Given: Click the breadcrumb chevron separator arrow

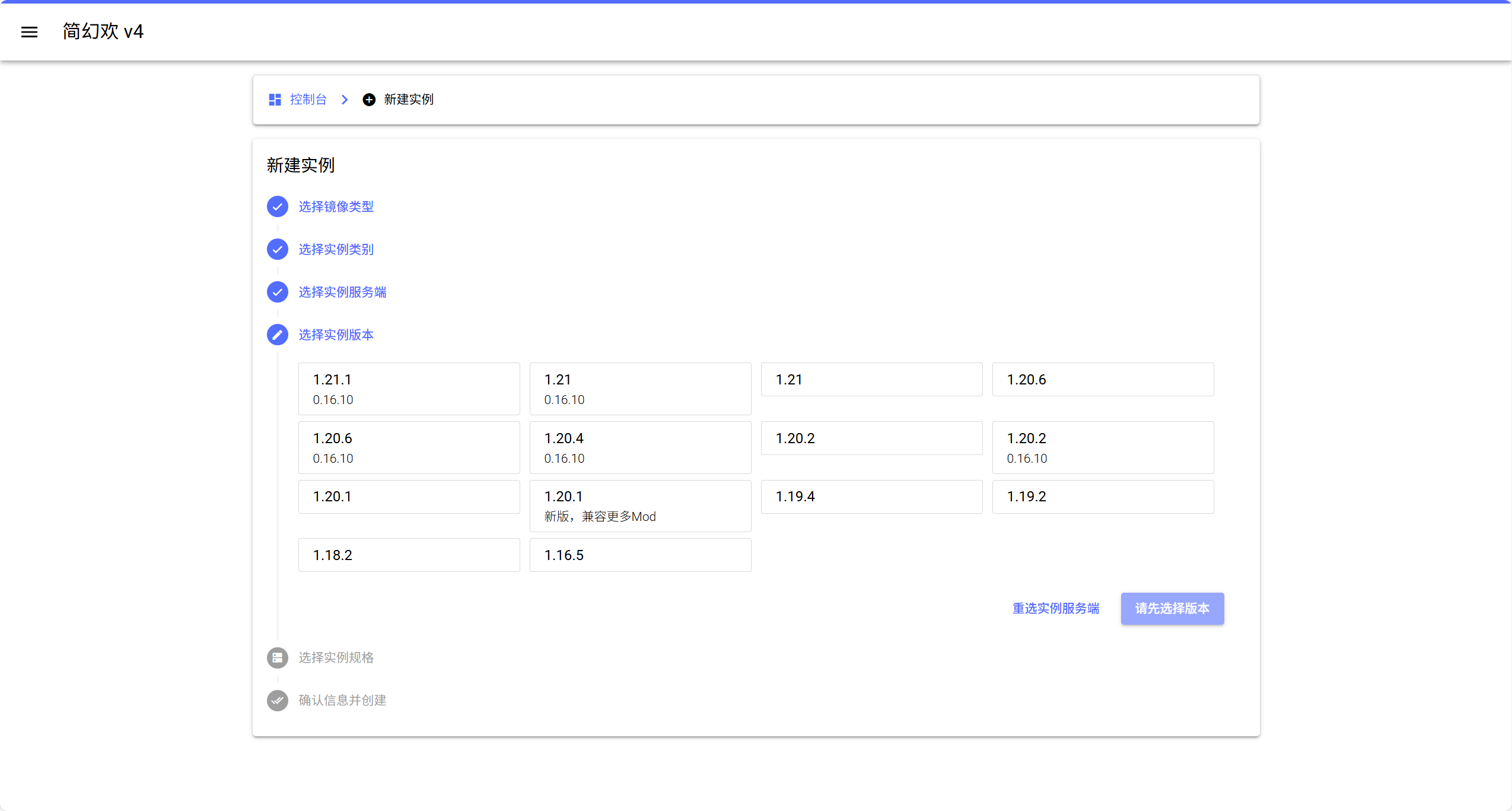Looking at the screenshot, I should pyautogui.click(x=345, y=100).
